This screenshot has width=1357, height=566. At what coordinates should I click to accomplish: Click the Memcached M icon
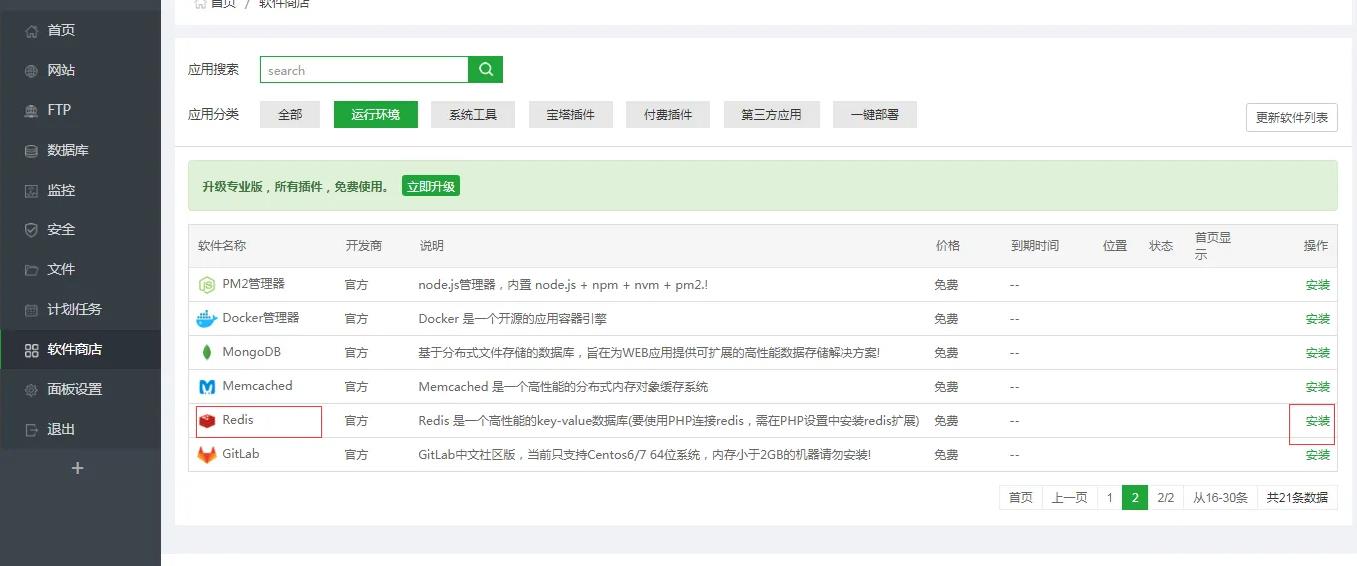(x=207, y=387)
